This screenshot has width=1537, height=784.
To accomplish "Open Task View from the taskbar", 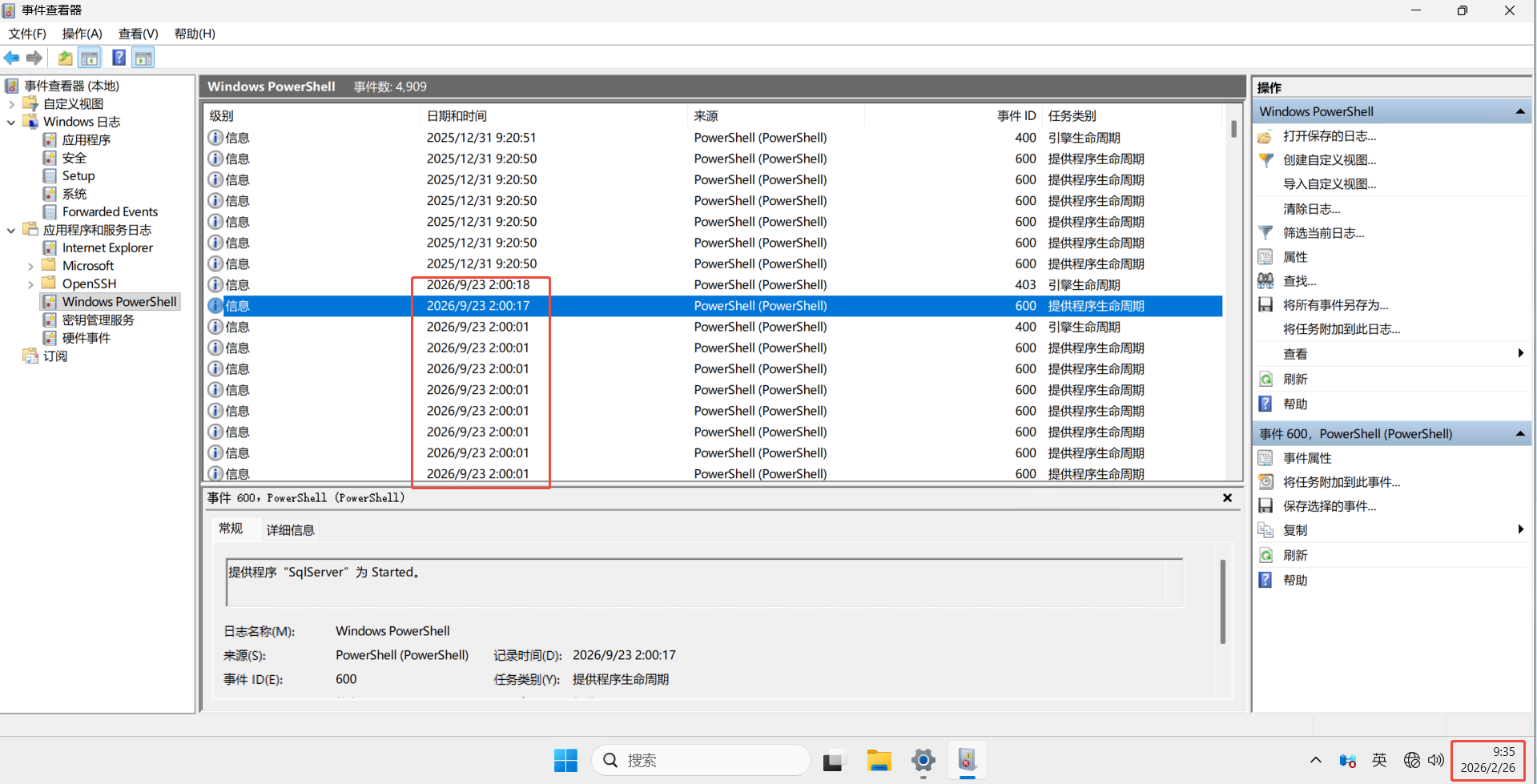I will [834, 760].
